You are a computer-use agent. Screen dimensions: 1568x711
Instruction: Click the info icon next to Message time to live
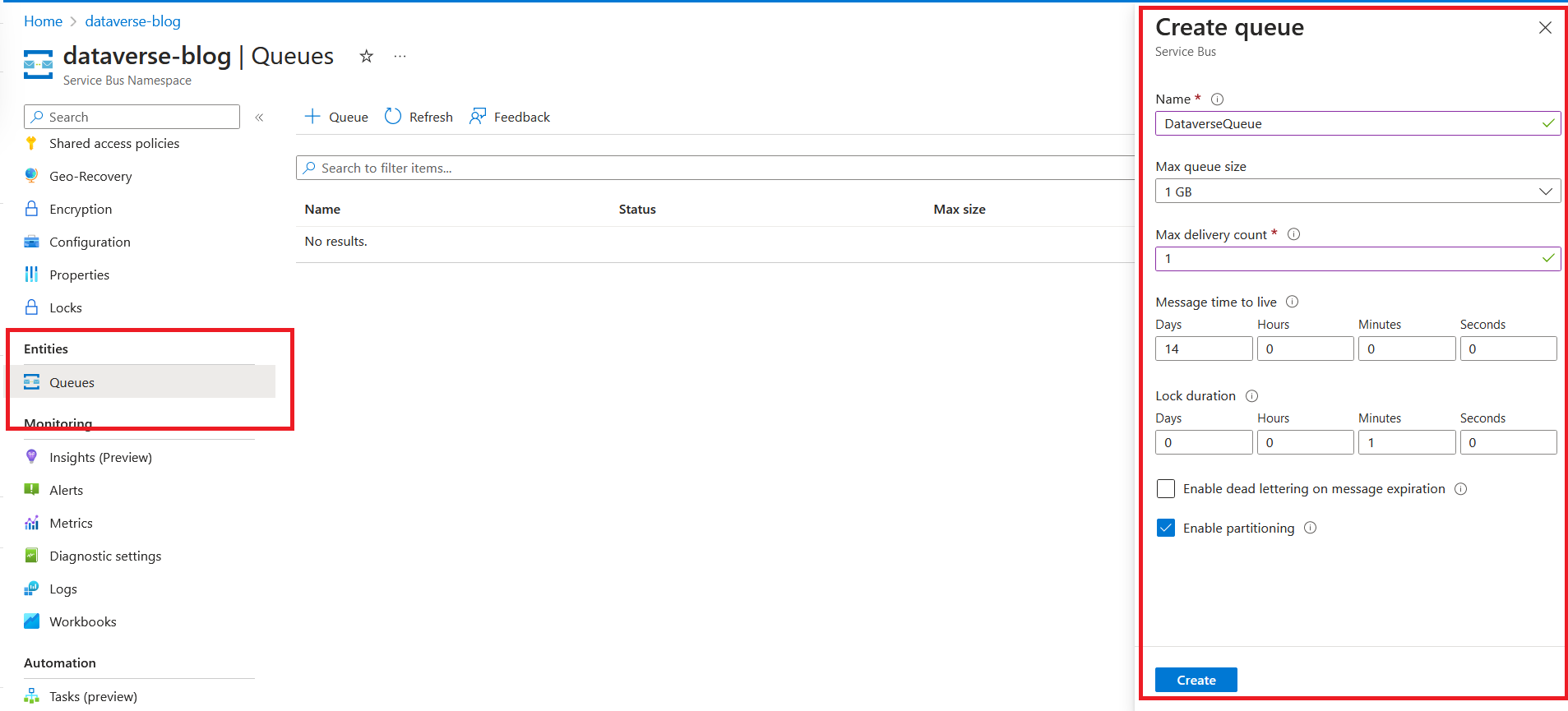(1292, 302)
